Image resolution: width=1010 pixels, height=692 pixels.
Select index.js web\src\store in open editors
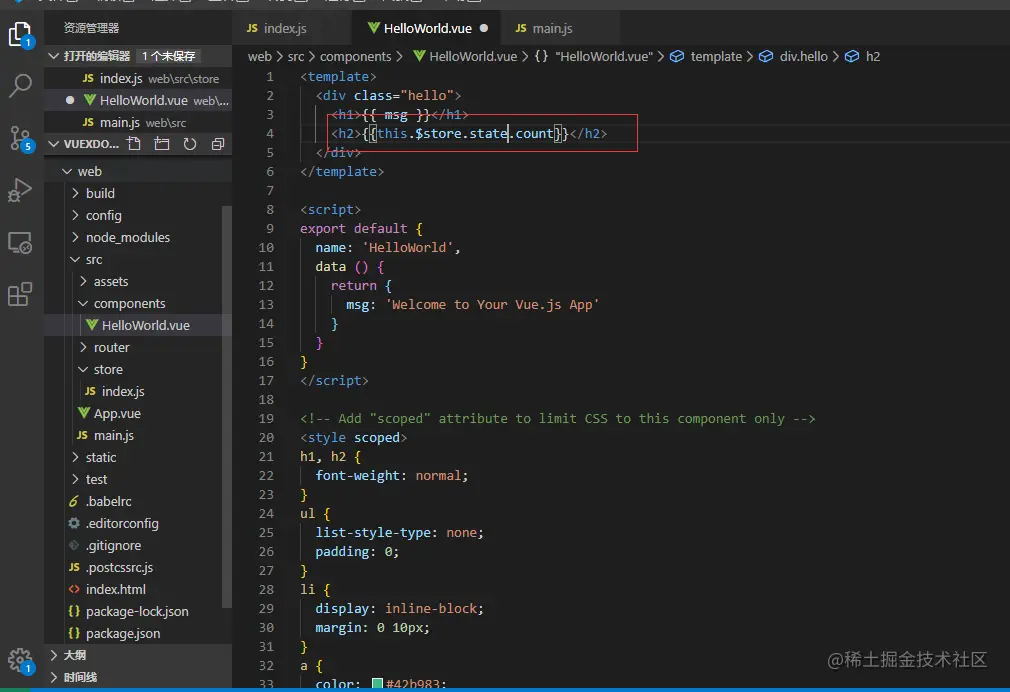click(138, 78)
